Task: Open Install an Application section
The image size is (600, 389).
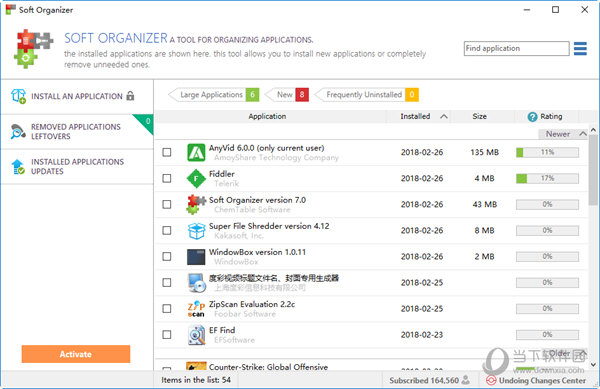Action: [x=77, y=96]
